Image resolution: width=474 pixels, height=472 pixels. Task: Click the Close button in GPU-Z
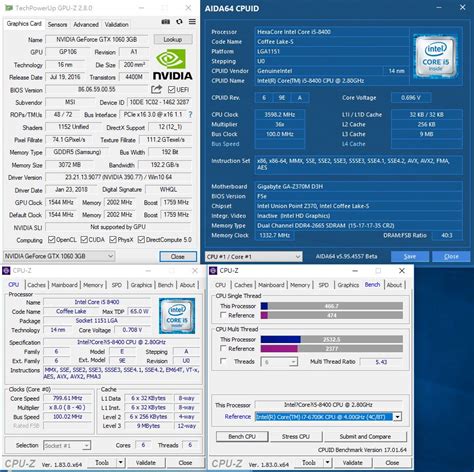[x=178, y=256]
